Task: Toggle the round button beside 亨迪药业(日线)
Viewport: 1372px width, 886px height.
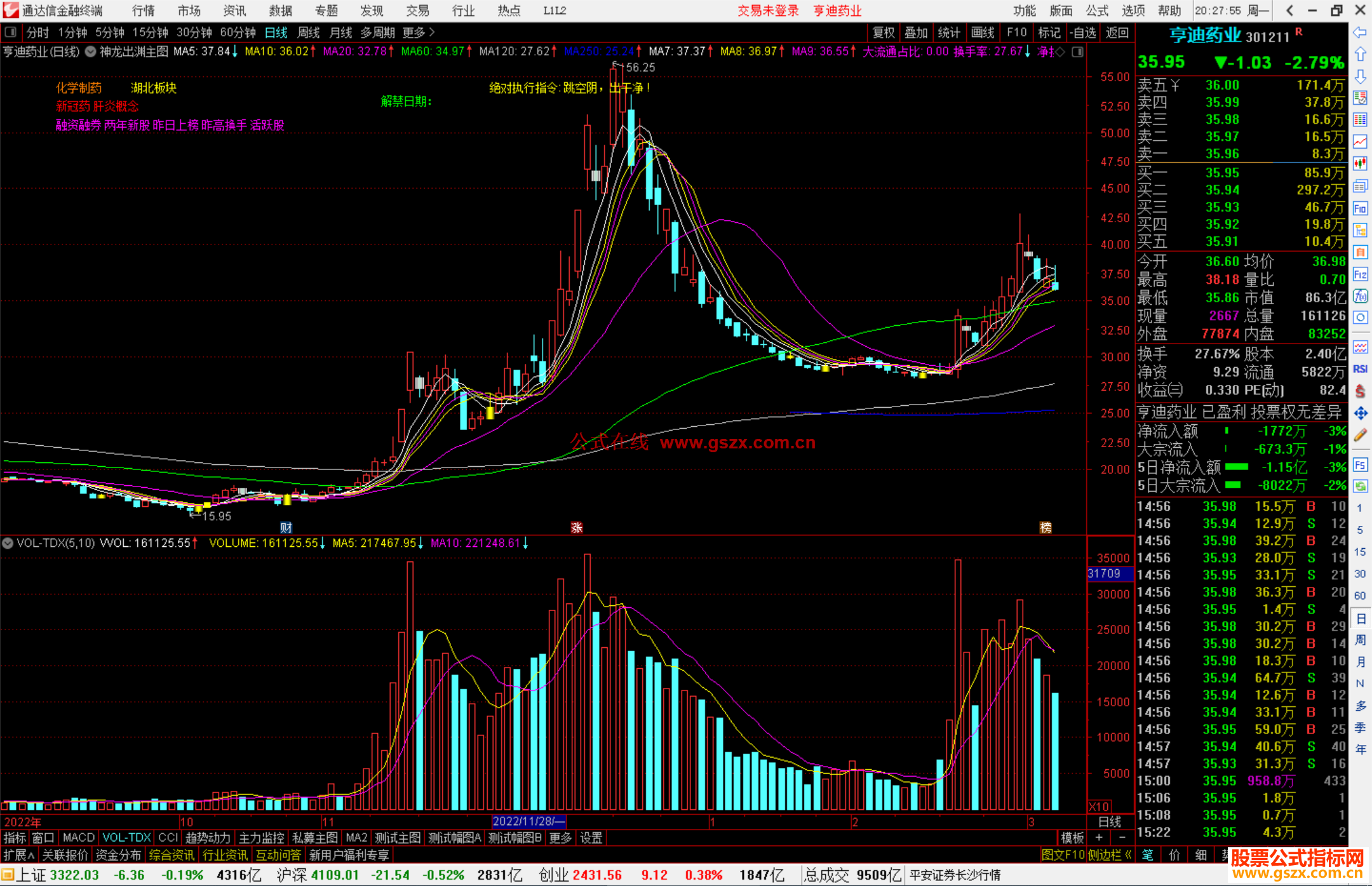Action: (91, 51)
